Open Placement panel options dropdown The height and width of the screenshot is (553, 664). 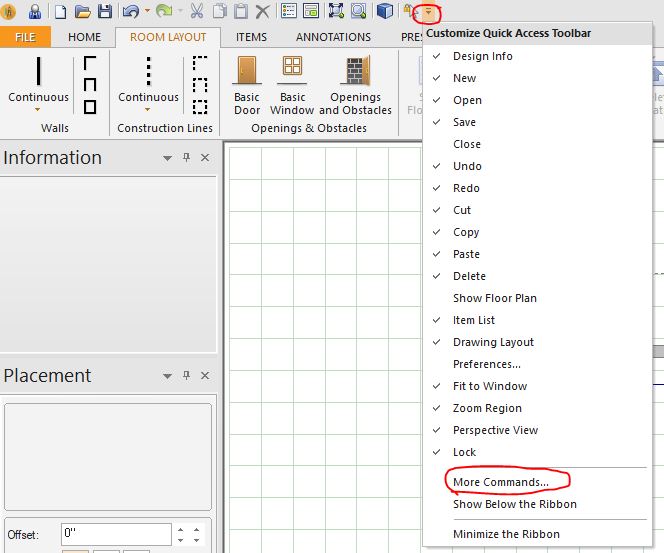(167, 376)
